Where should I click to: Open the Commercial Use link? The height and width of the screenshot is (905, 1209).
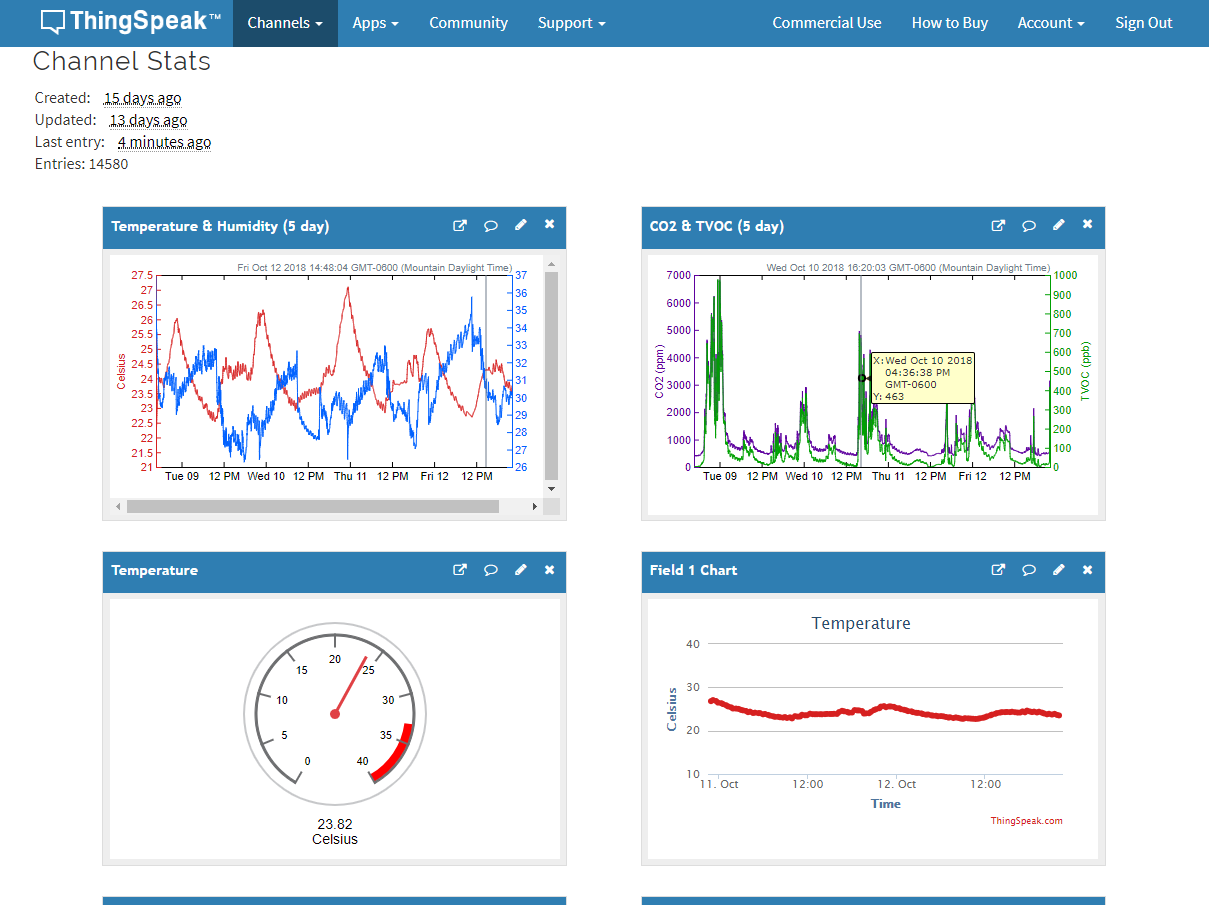(826, 23)
